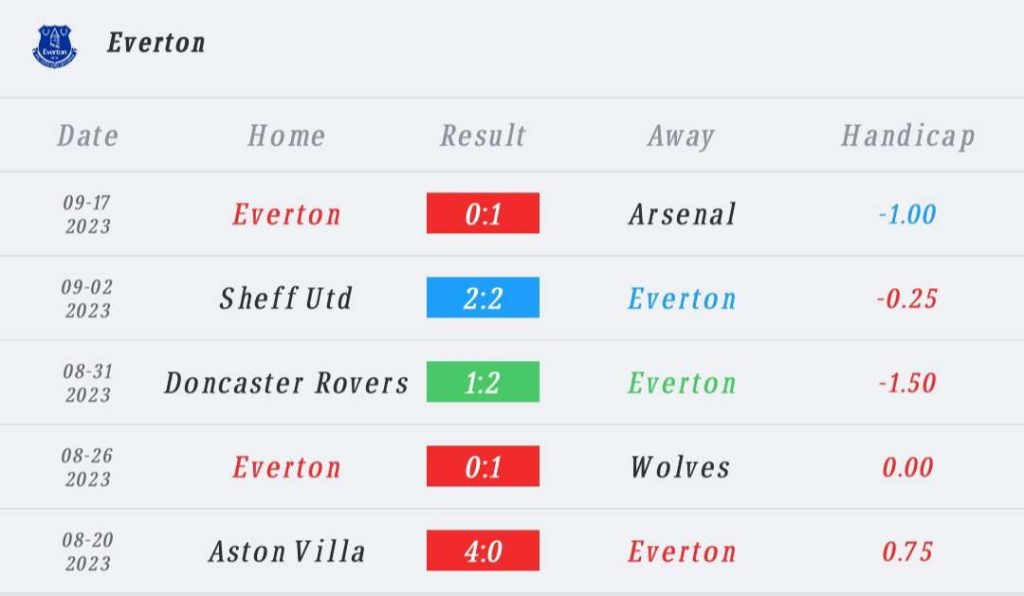Select the Handicap column header
1024x596 pixels.
tap(907, 136)
